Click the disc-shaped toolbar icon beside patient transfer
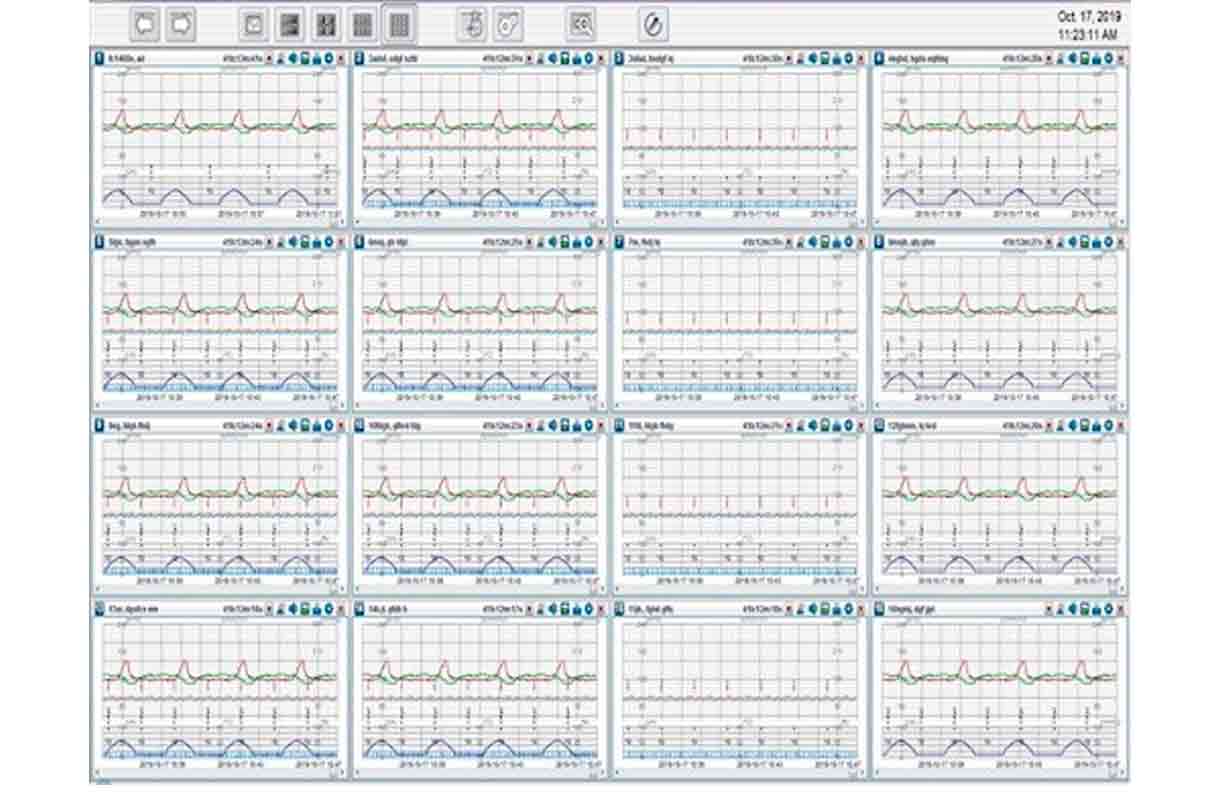Viewport: 1220px width, 812px height. tap(509, 23)
